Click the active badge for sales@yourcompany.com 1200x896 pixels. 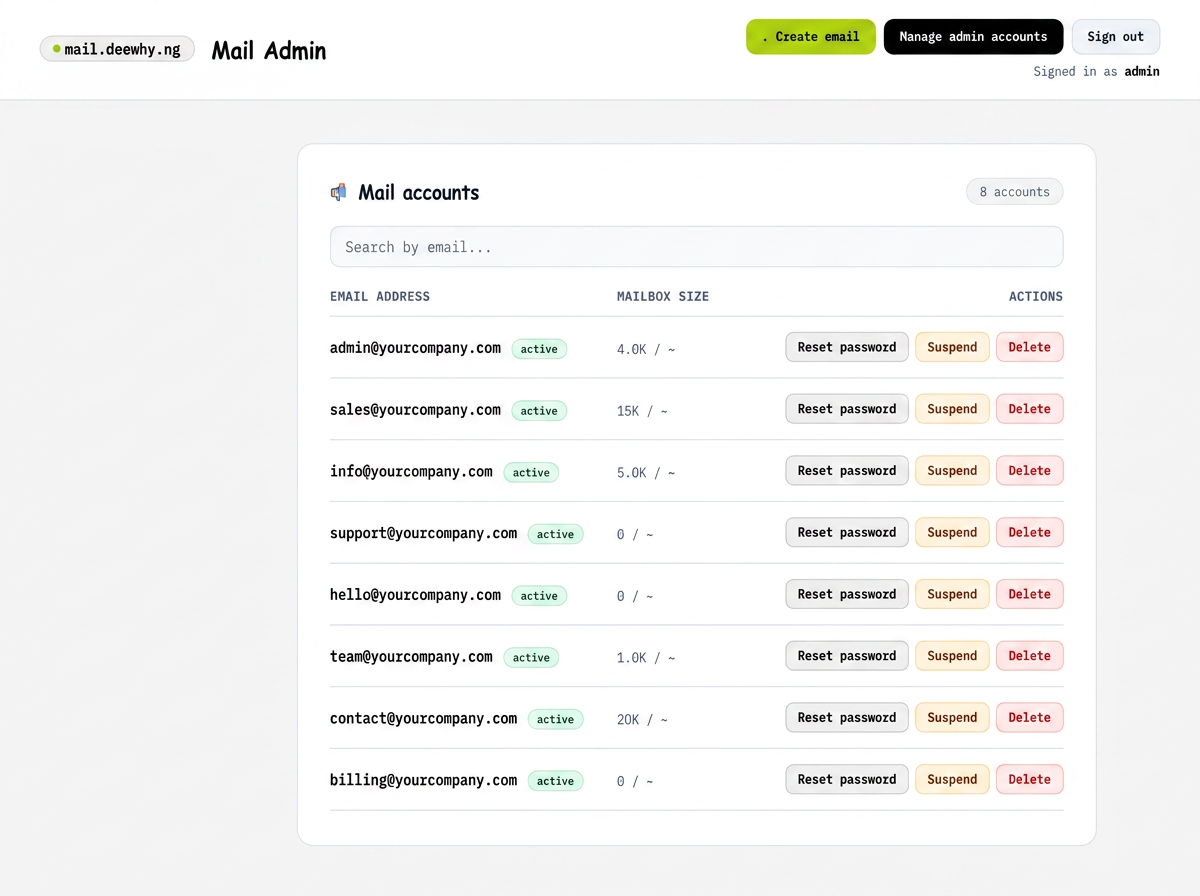[539, 411]
